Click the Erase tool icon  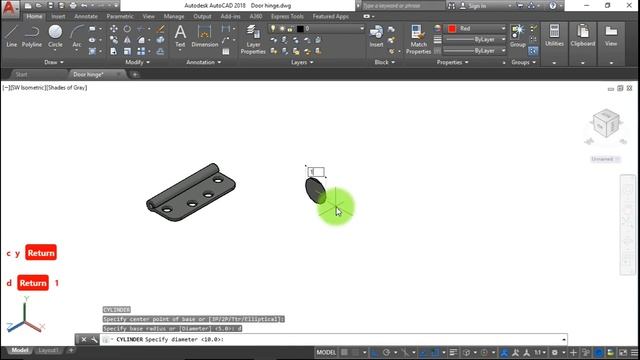(161, 29)
